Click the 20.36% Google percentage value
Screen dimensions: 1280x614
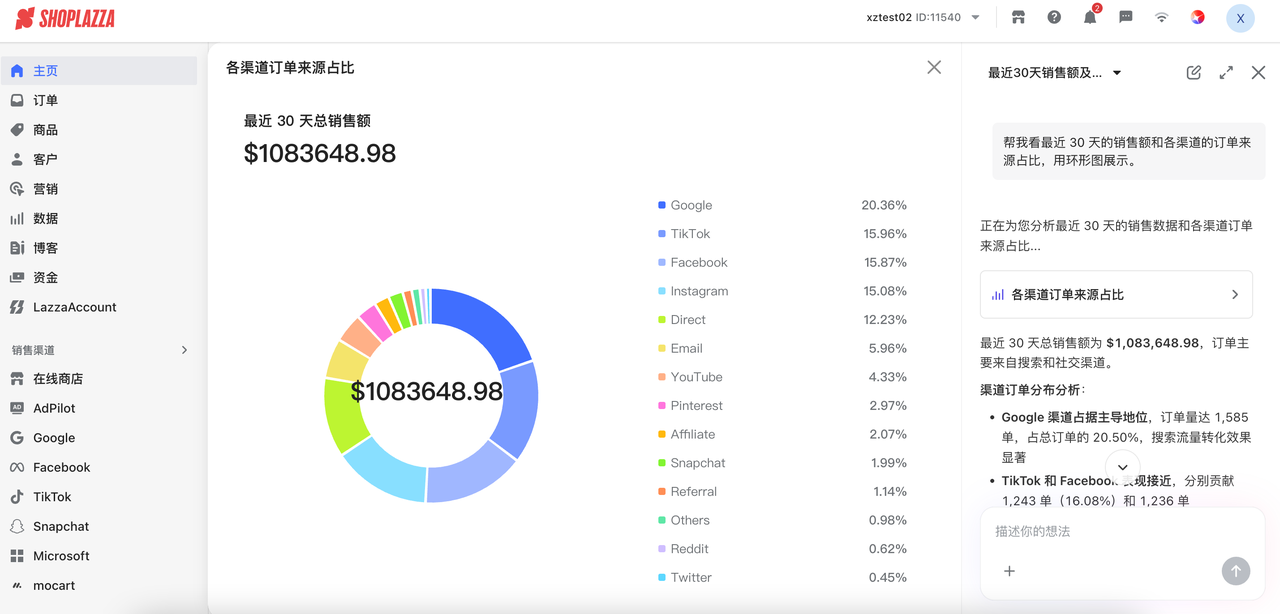[x=884, y=205]
